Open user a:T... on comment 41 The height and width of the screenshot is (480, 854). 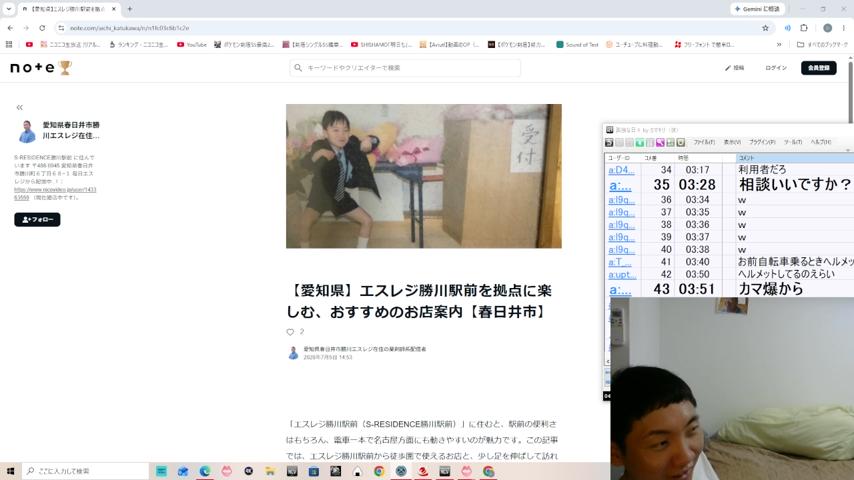(620, 262)
